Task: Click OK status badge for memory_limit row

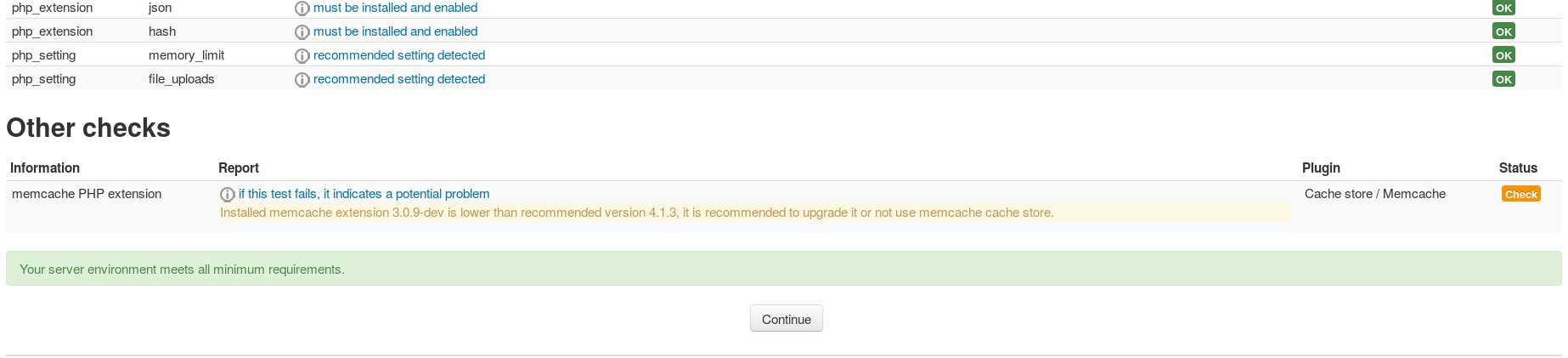Action: tap(1503, 55)
